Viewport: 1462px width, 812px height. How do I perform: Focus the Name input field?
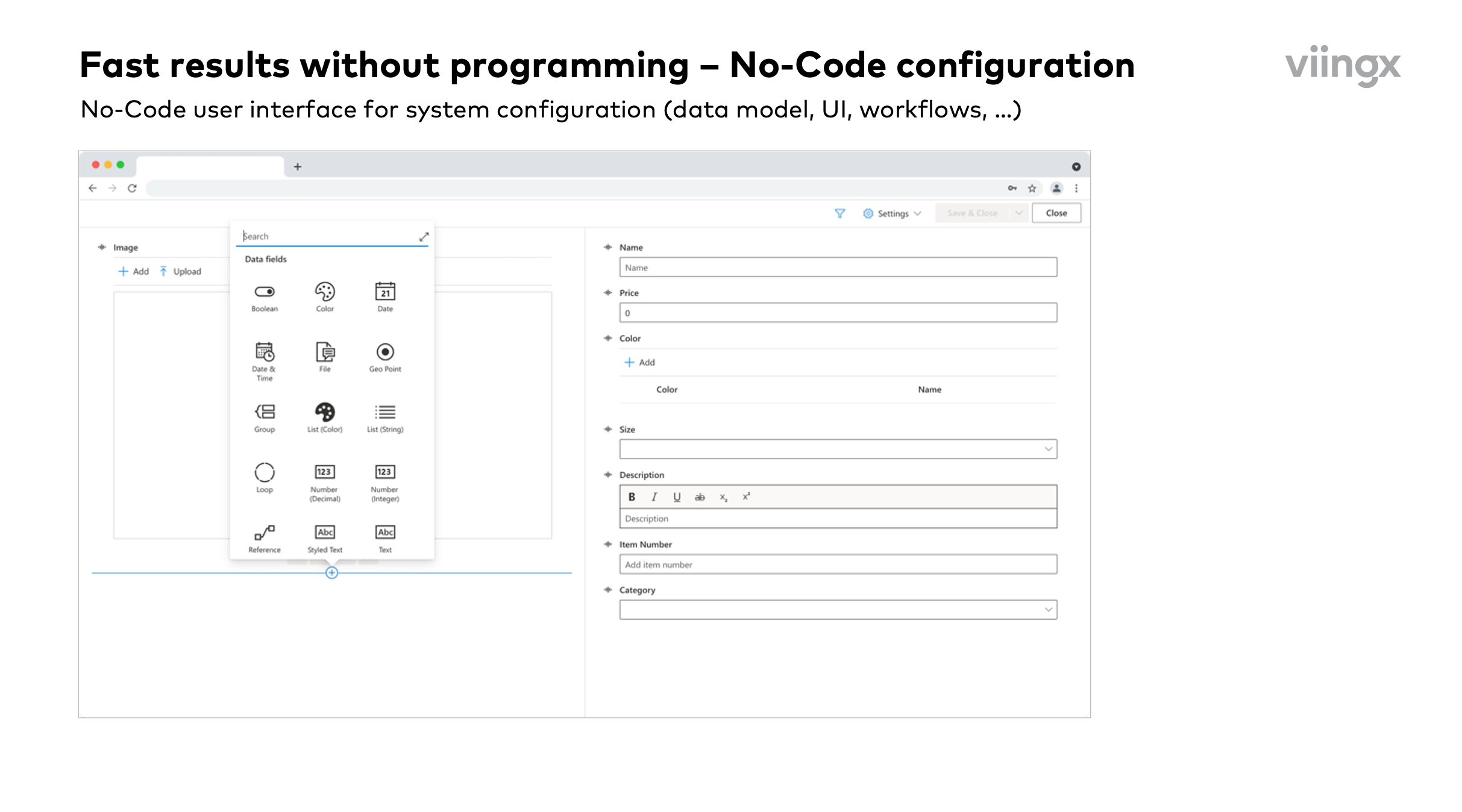pos(838,267)
